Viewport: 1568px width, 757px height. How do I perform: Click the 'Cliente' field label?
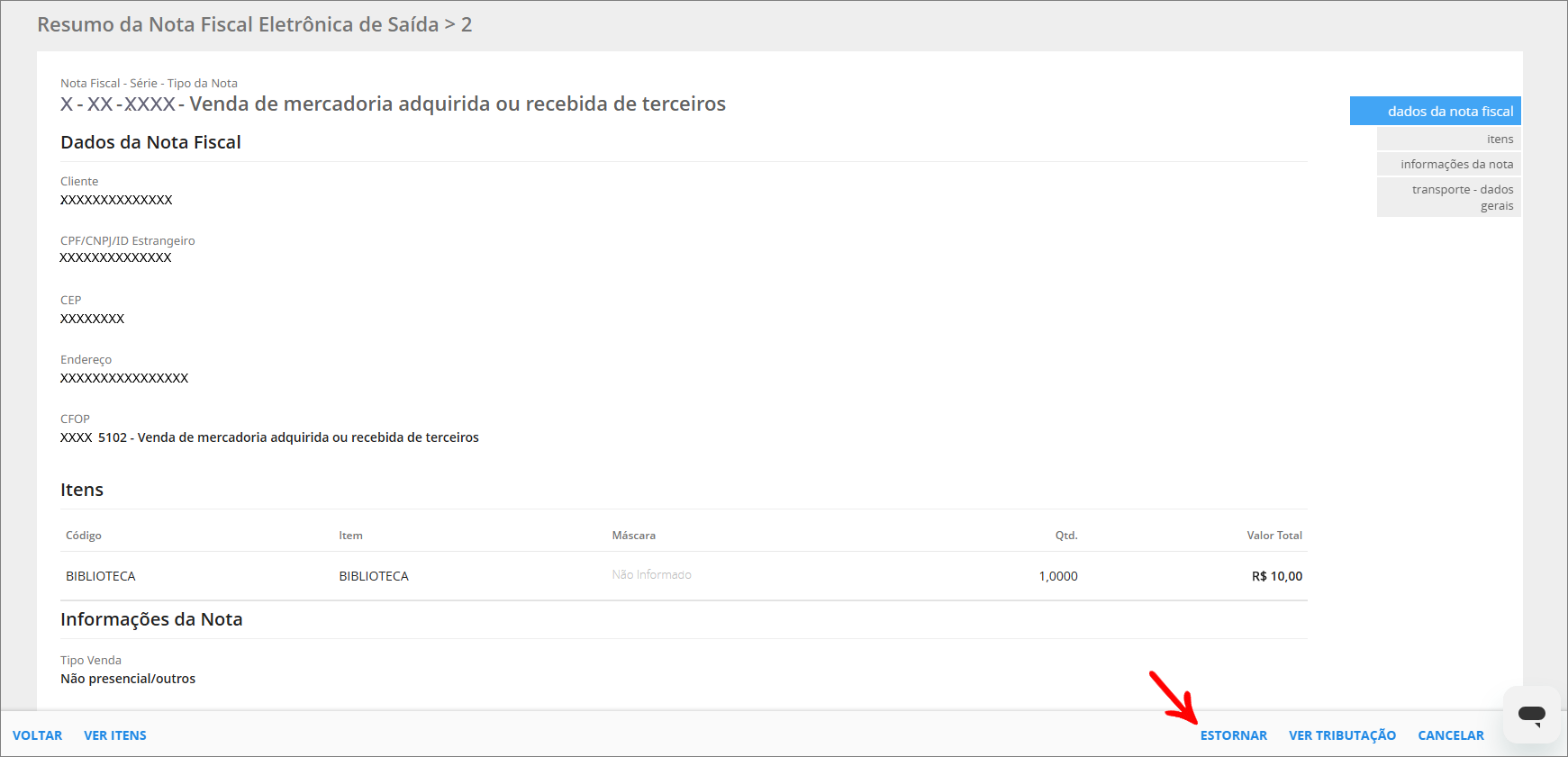point(79,181)
